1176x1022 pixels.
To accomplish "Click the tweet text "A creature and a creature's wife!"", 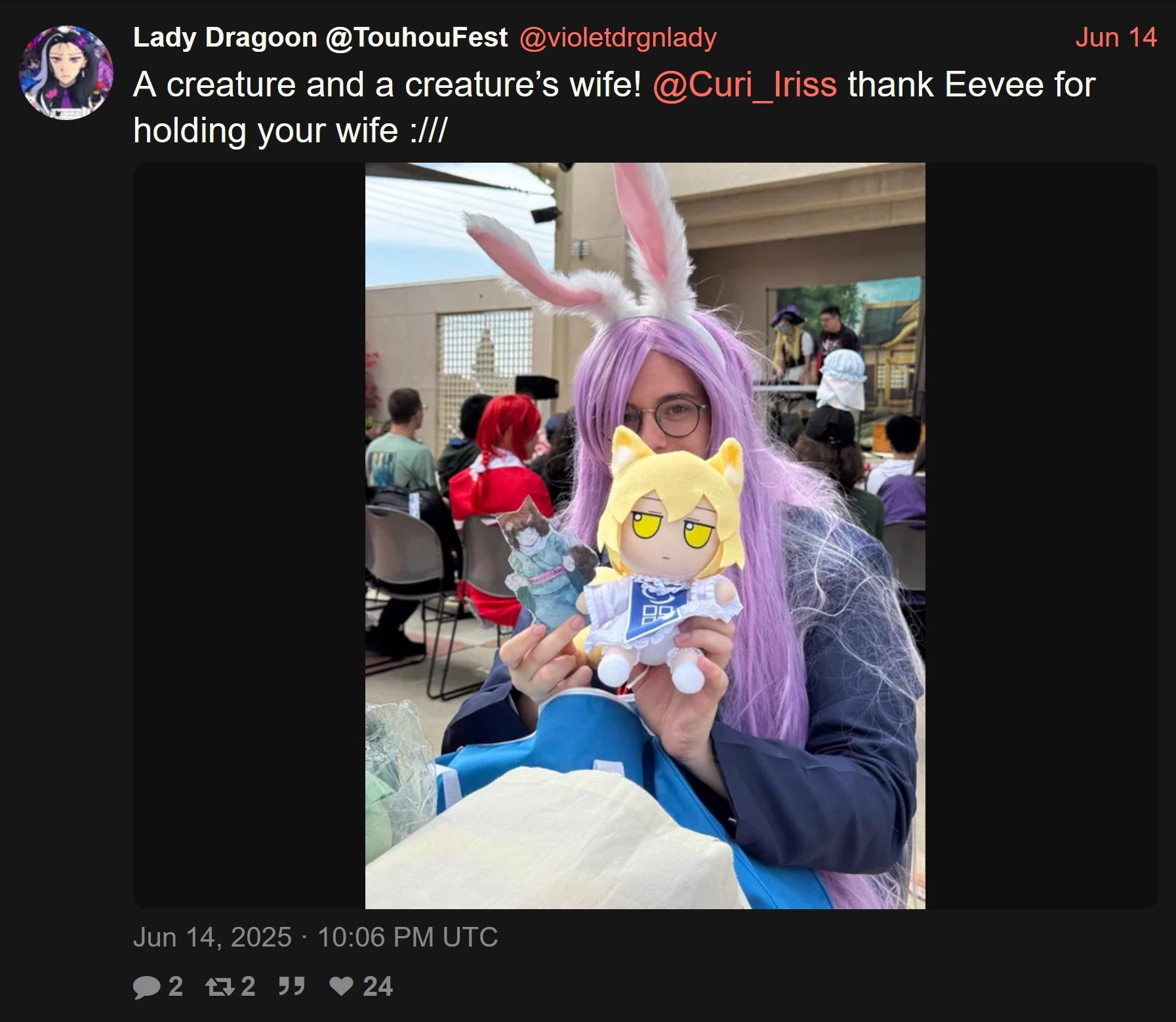I will click(x=387, y=85).
